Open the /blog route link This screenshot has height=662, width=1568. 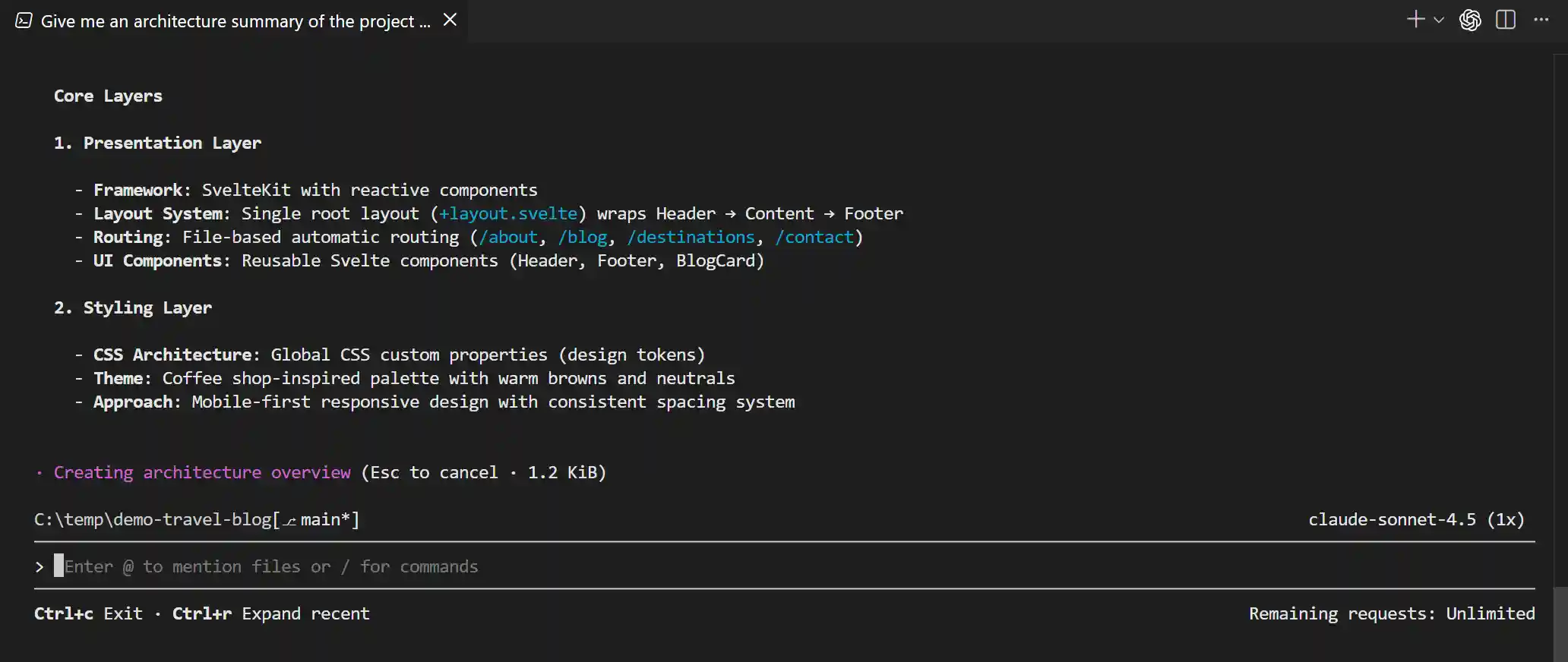tap(583, 237)
